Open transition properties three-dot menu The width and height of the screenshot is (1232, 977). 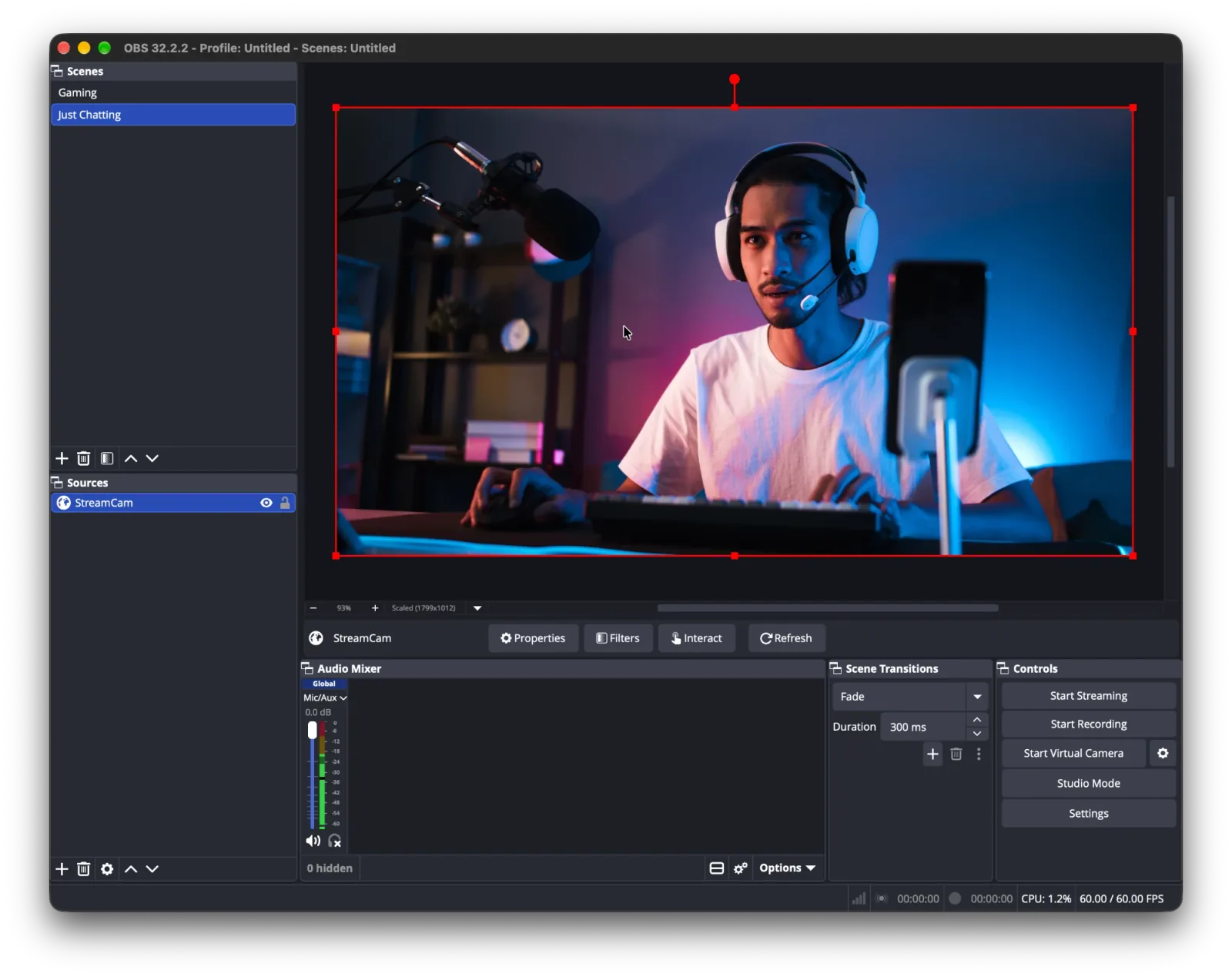pyautogui.click(x=979, y=754)
